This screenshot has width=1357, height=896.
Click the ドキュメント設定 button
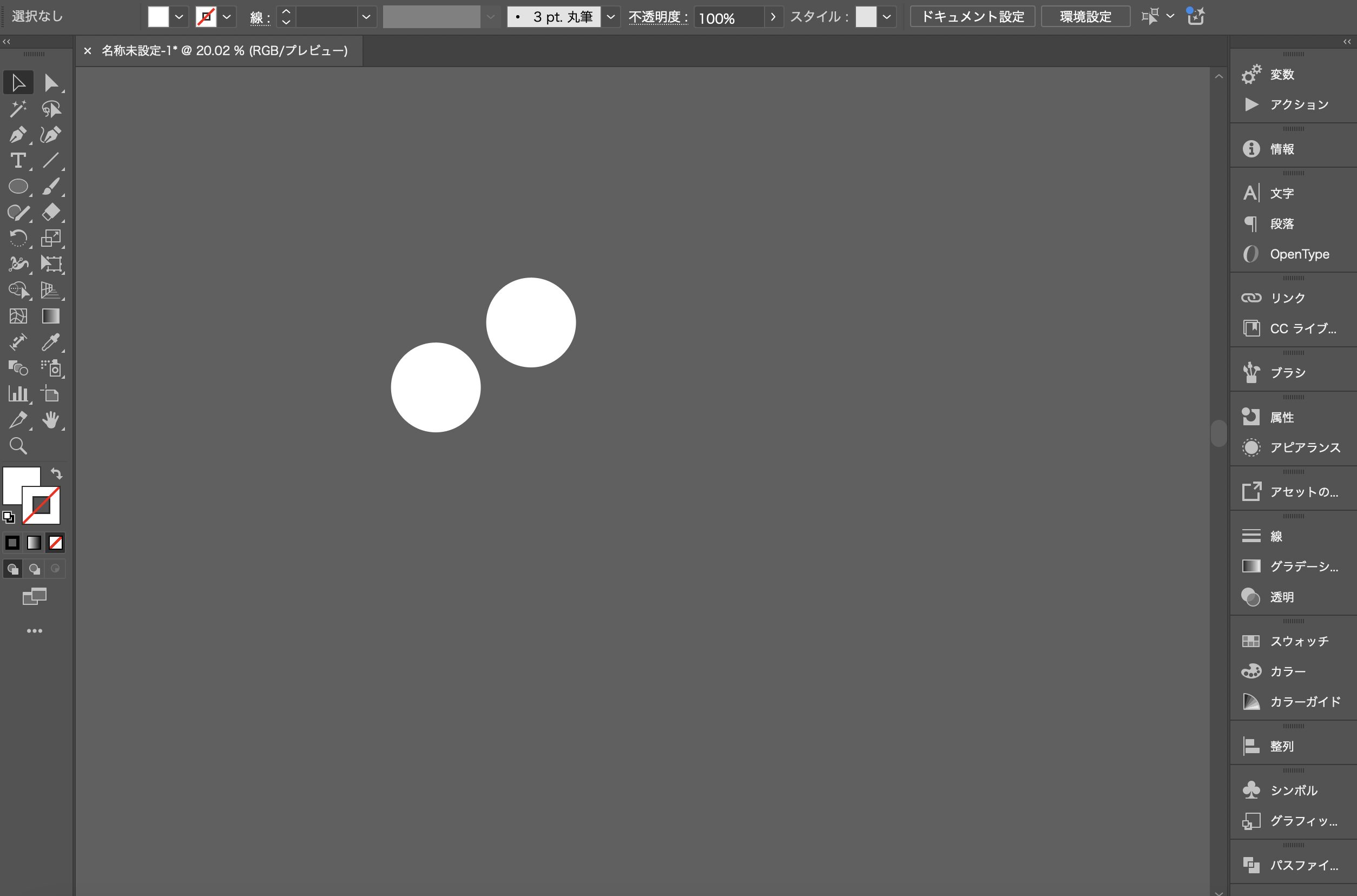972,17
